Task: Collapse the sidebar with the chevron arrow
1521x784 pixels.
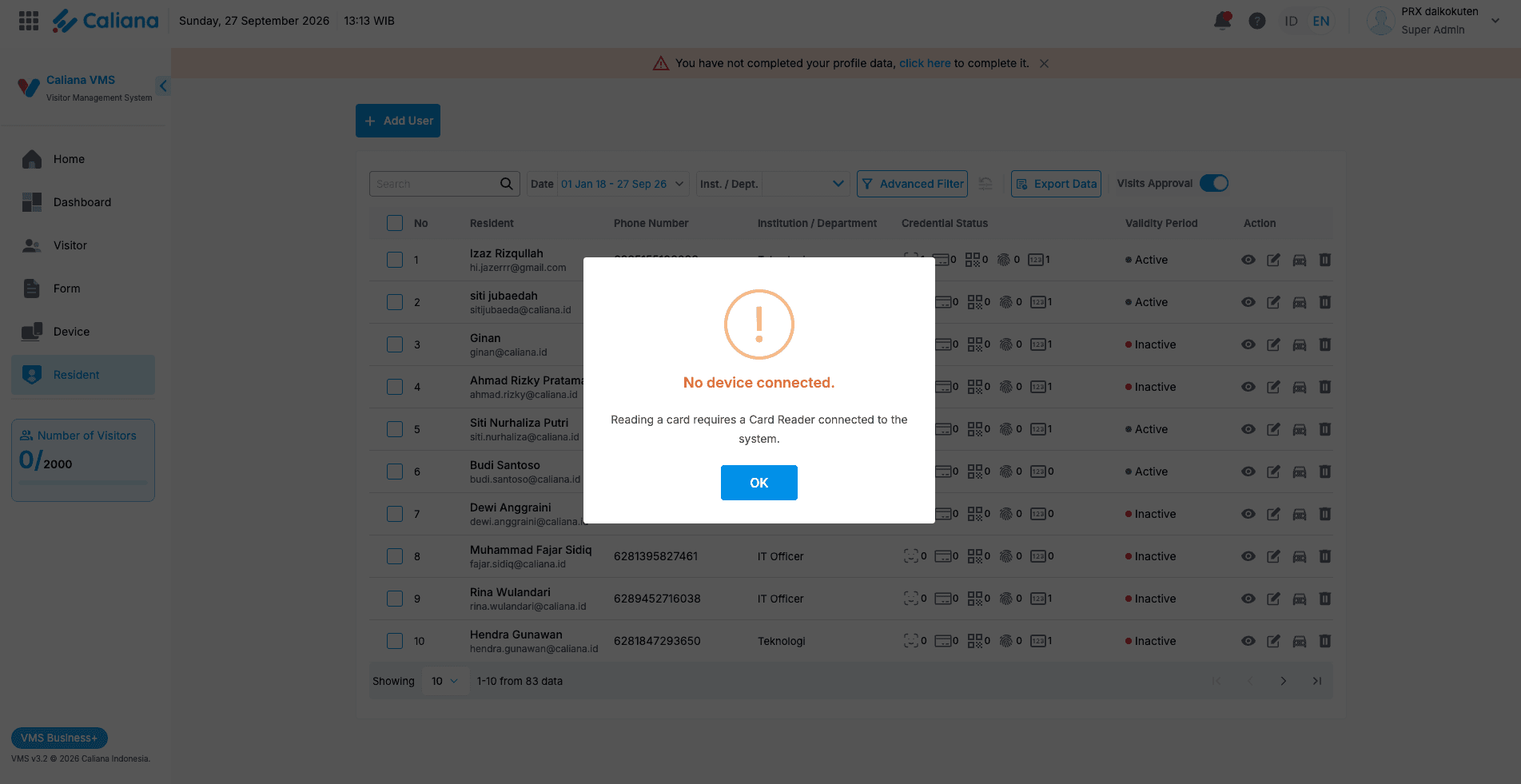Action: coord(163,86)
